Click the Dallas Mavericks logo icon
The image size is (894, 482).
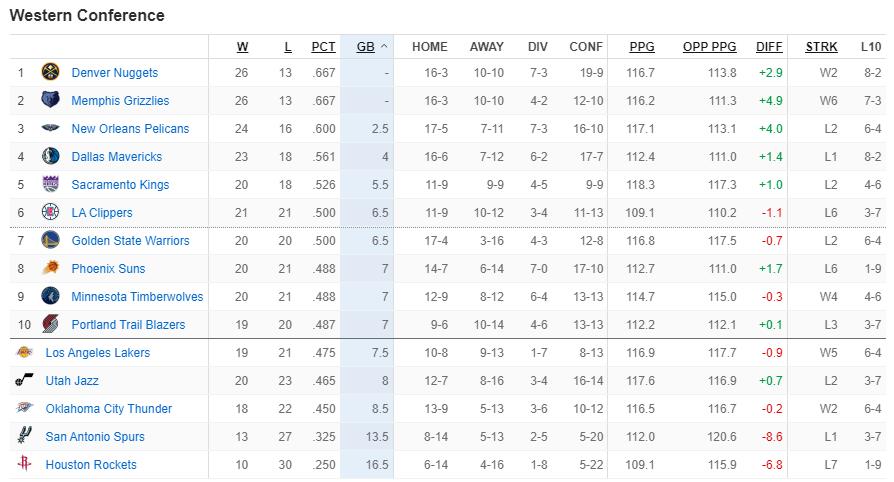51,156
